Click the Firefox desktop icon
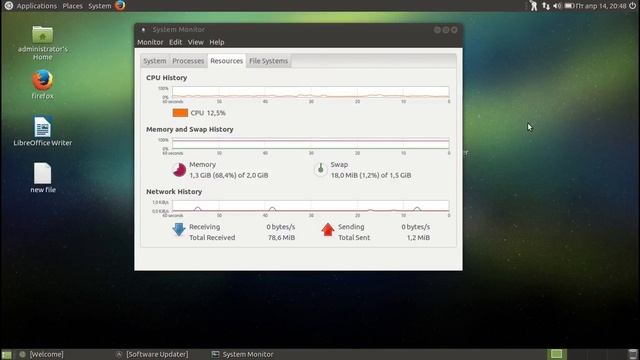The width and height of the screenshot is (640, 360). [42, 85]
